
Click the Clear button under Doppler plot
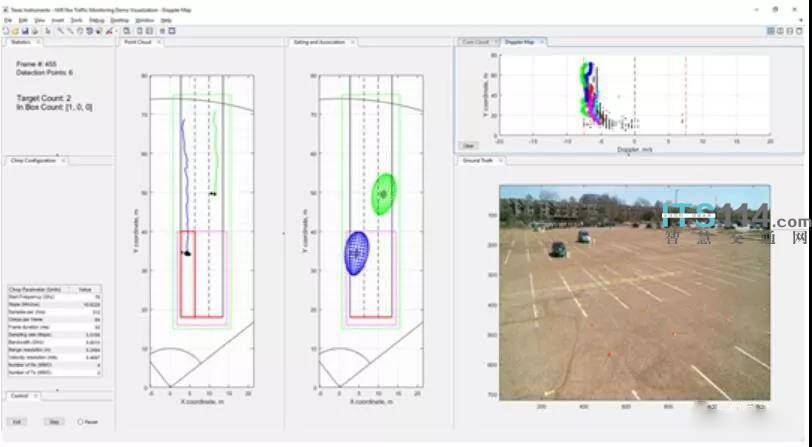click(x=467, y=145)
